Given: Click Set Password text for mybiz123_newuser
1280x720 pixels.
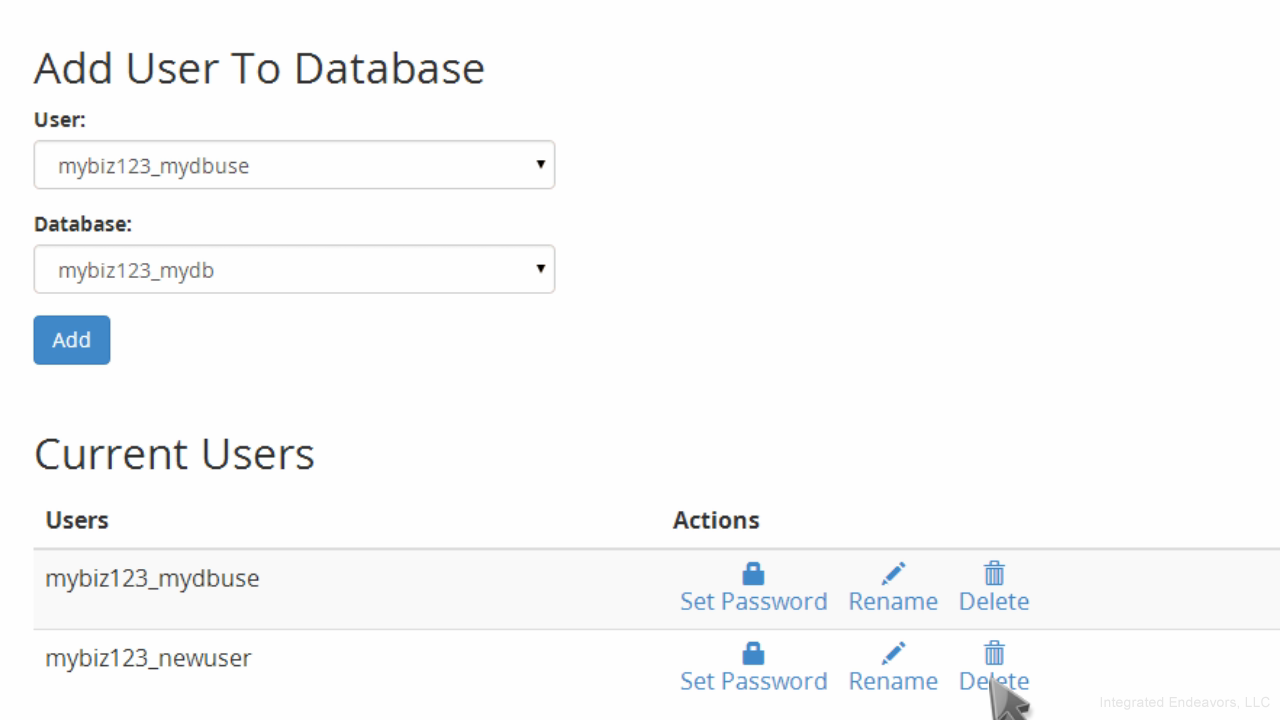Looking at the screenshot, I should 753,682.
